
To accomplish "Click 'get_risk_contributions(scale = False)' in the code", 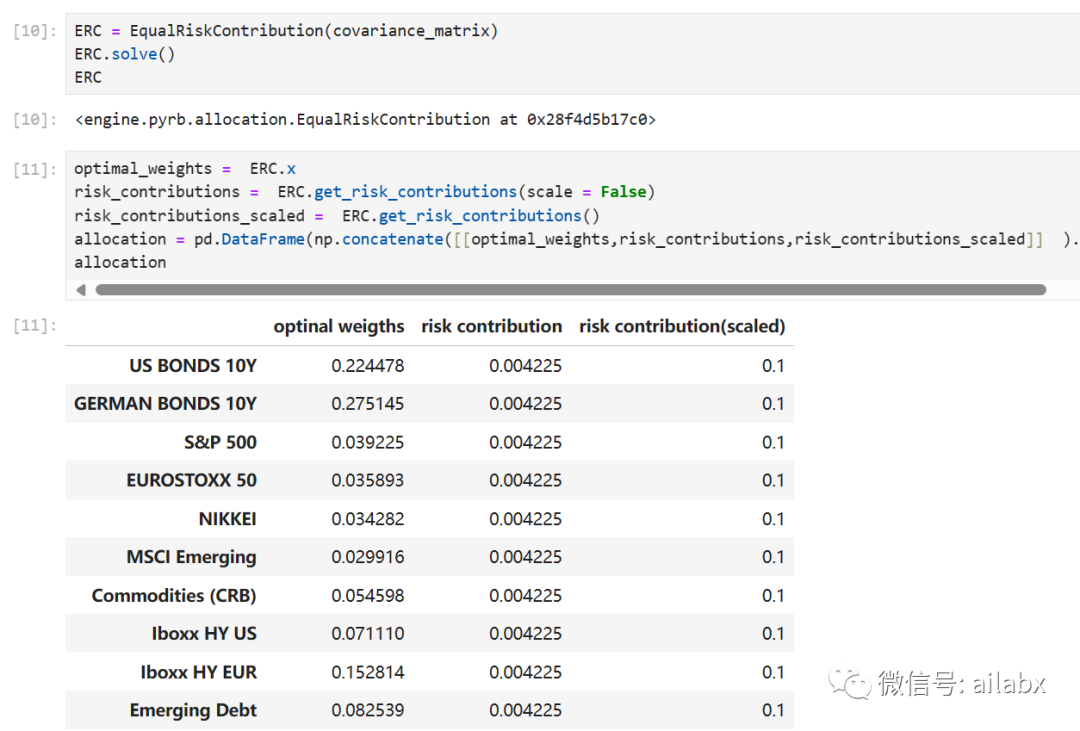I will (x=484, y=192).
